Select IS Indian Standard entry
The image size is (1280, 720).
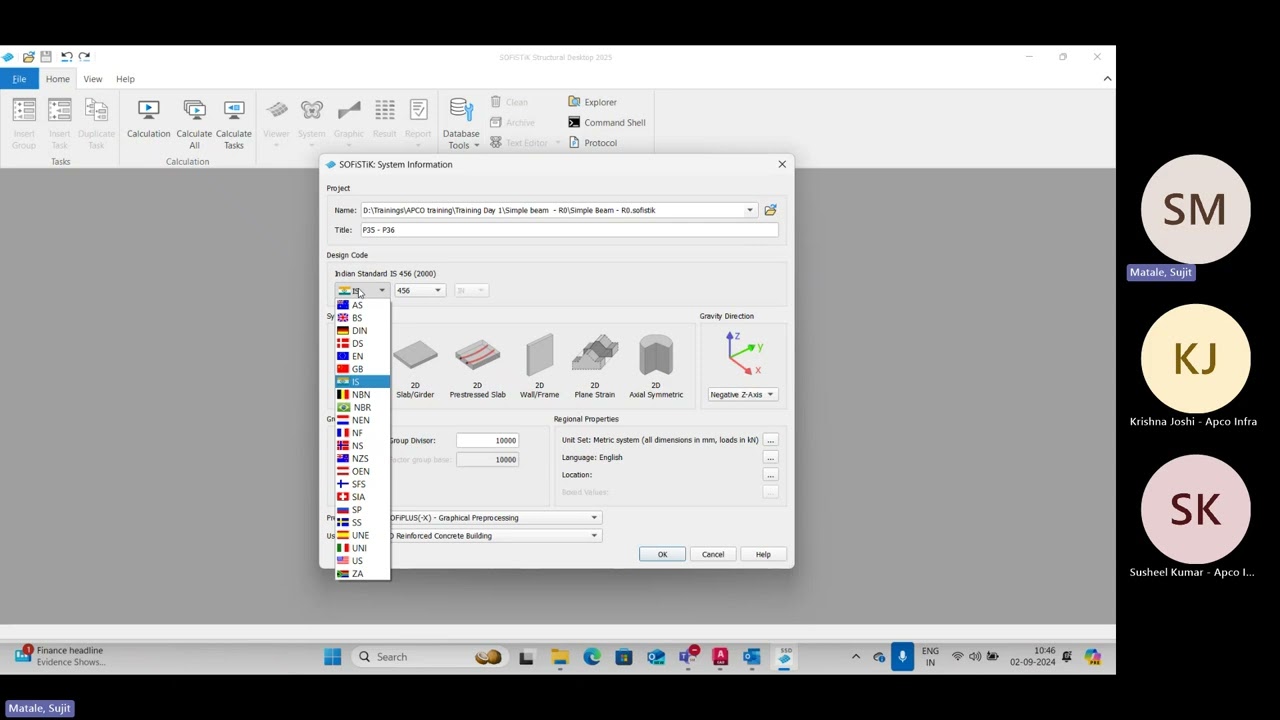(362, 382)
